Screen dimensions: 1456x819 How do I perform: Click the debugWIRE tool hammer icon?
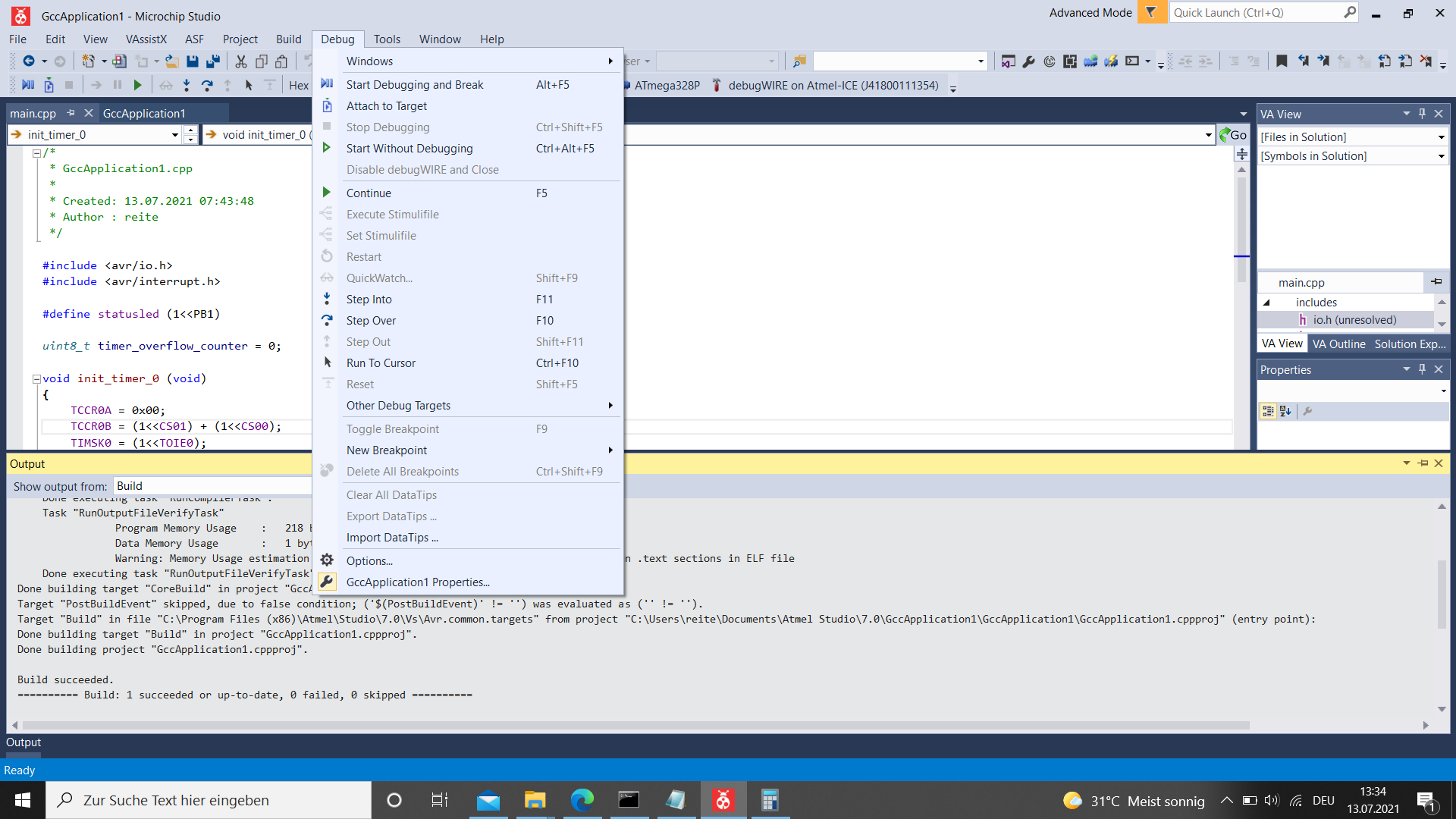[717, 85]
